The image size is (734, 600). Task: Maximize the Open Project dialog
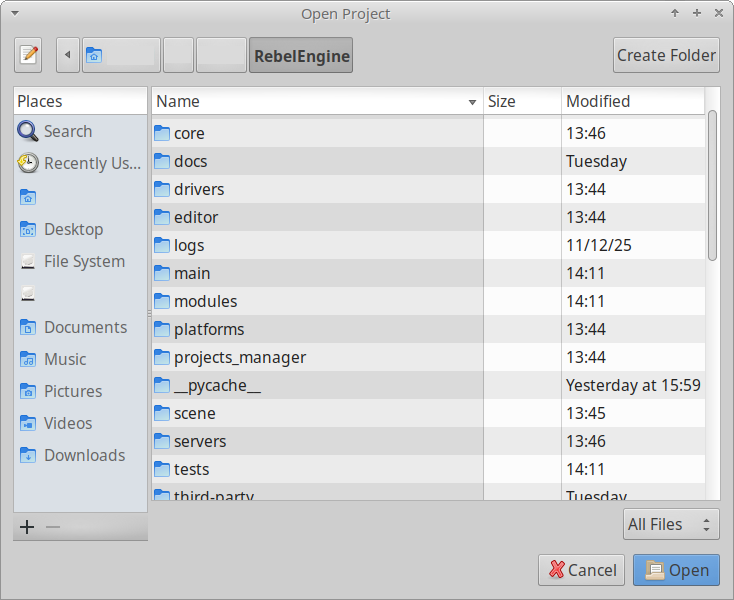point(697,13)
